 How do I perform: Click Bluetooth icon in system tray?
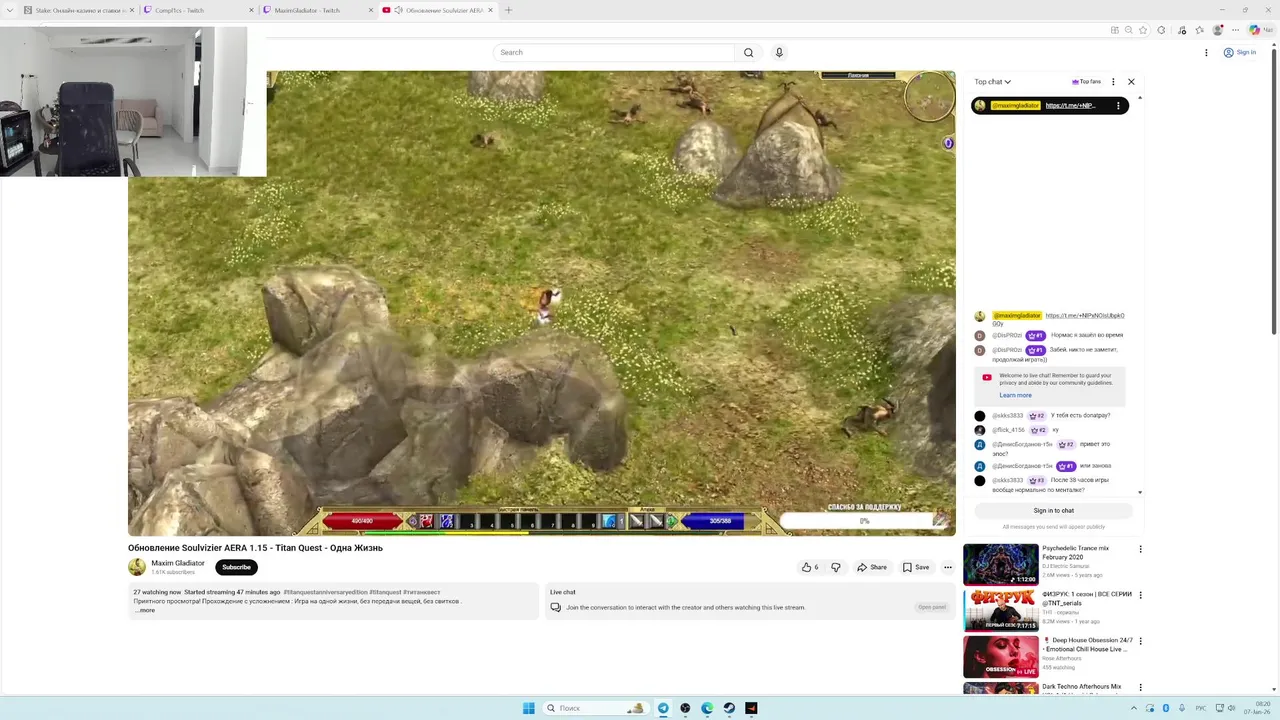click(1165, 708)
